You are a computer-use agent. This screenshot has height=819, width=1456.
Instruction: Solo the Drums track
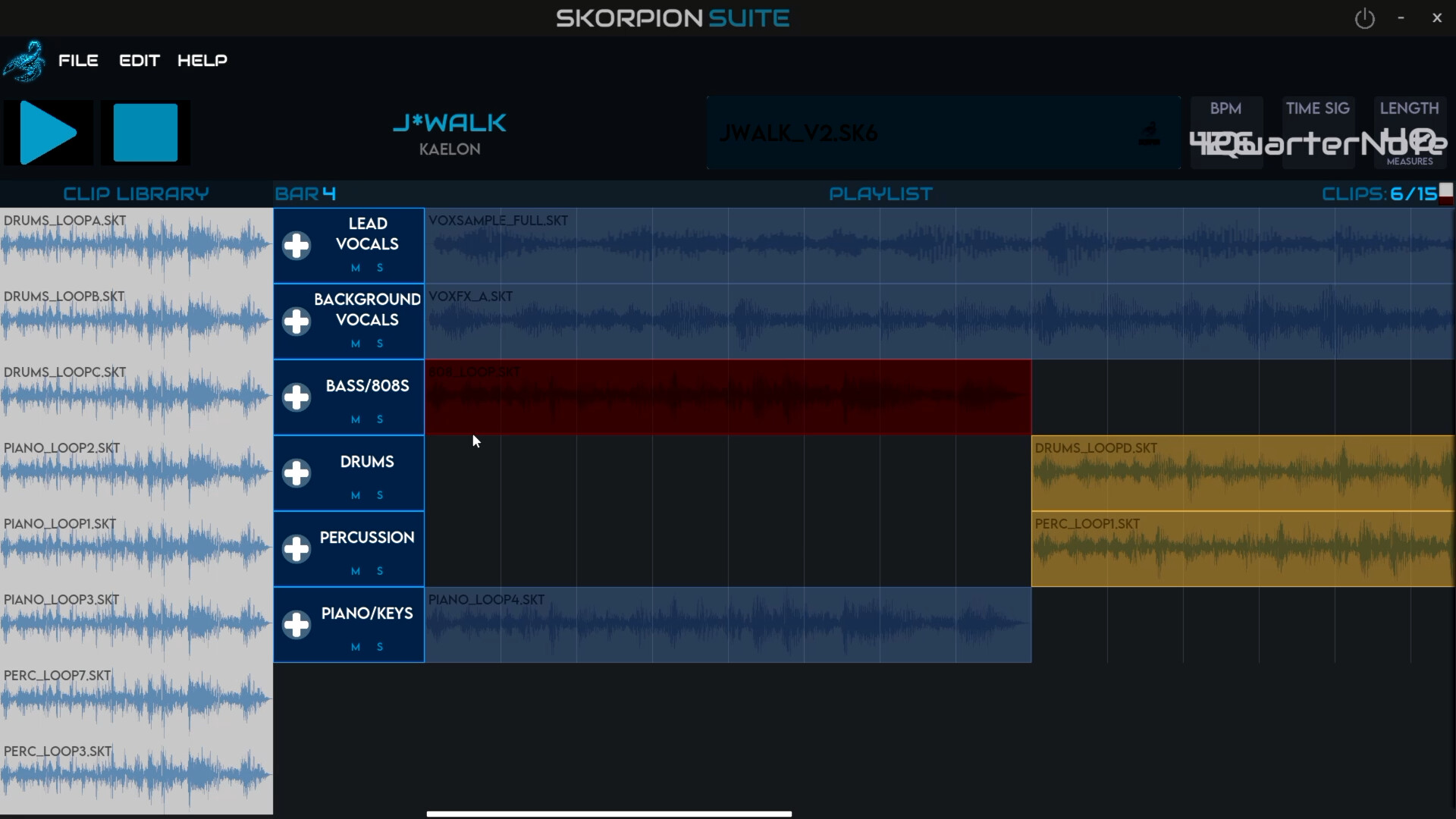click(380, 495)
